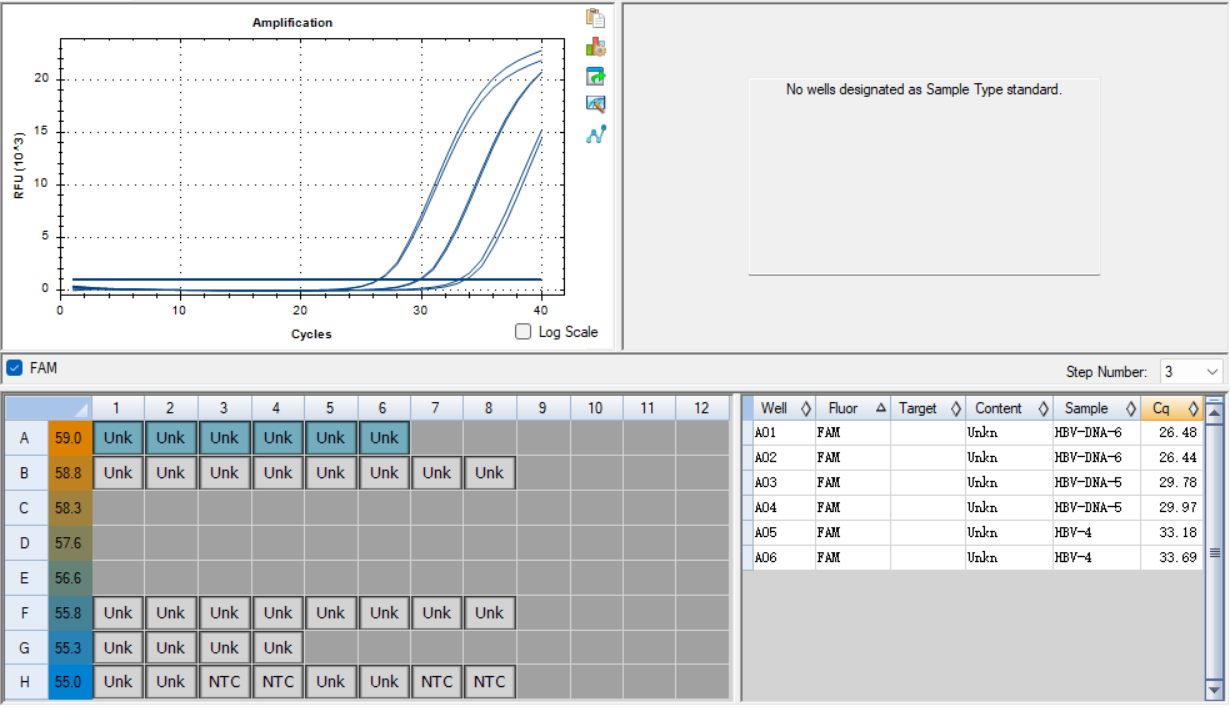
Task: Click Cq value 33.69
Action: pos(1179,558)
